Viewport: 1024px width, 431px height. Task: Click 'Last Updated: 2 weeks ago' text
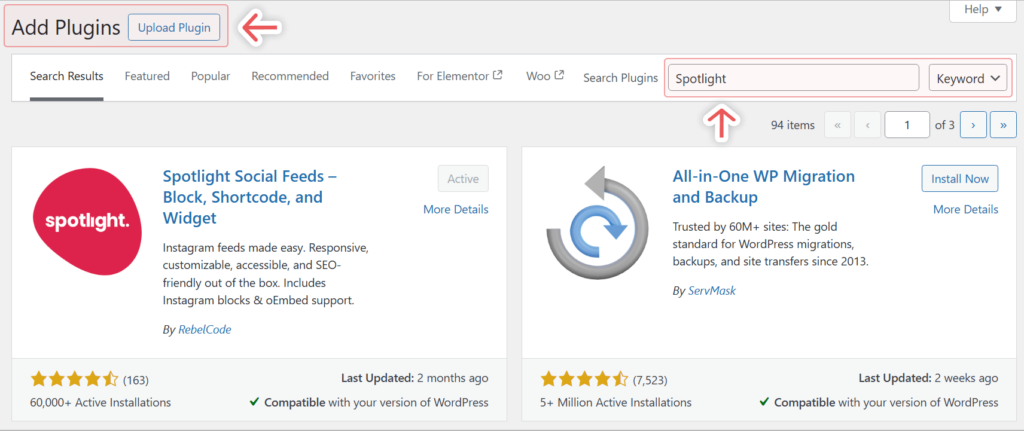point(929,377)
